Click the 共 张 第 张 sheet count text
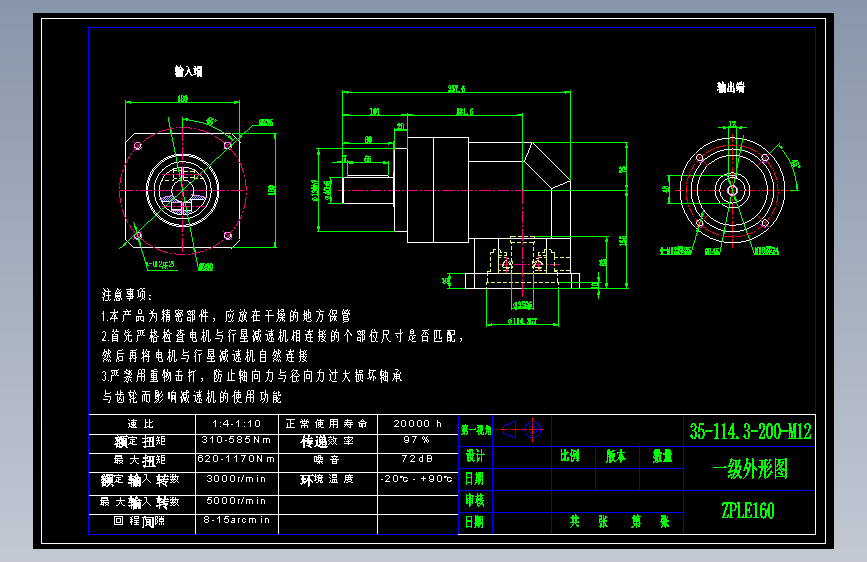 tap(619, 522)
